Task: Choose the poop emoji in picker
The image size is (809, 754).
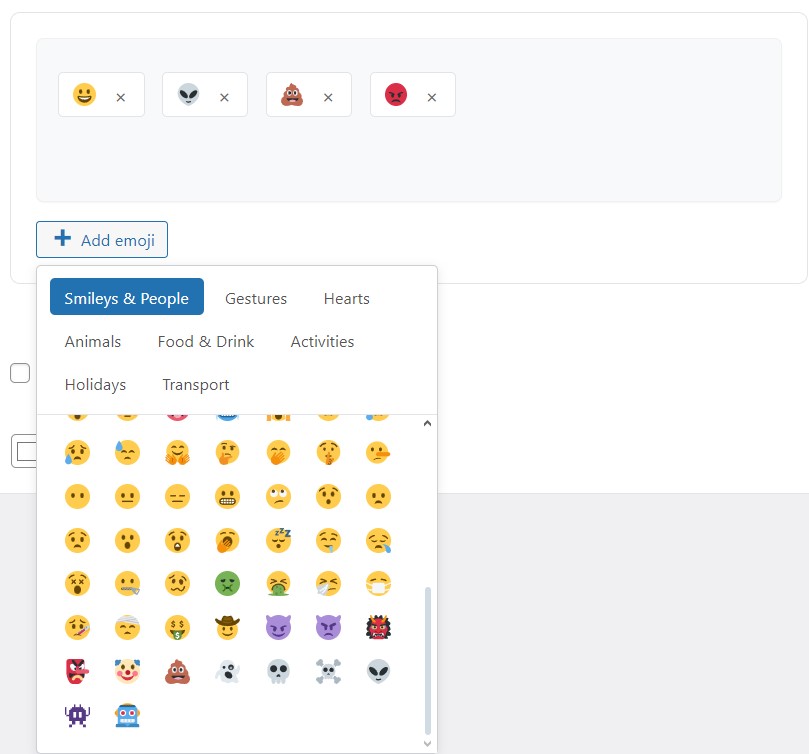Action: [177, 671]
